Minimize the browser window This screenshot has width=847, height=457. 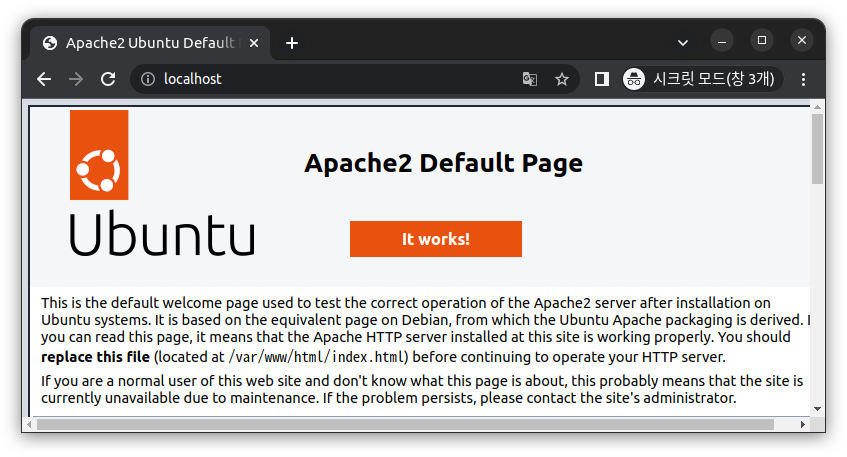[722, 41]
